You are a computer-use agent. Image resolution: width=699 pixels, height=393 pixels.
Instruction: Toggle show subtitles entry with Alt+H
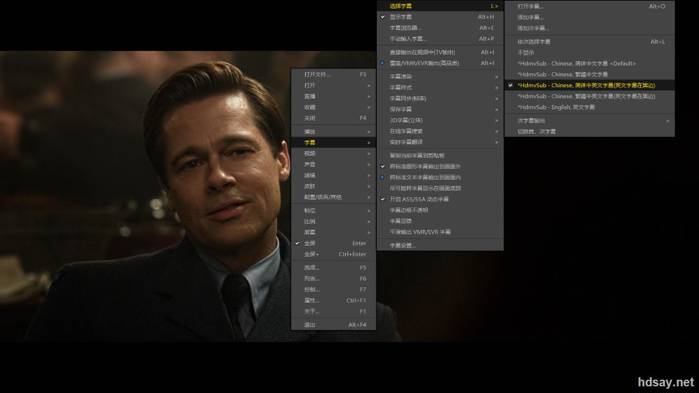[x=440, y=17]
